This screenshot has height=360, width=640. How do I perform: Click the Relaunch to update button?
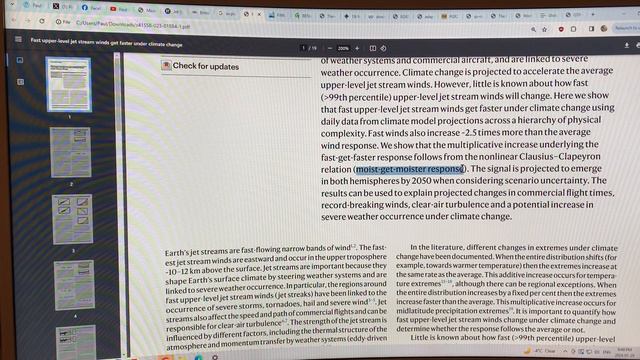tap(627, 28)
